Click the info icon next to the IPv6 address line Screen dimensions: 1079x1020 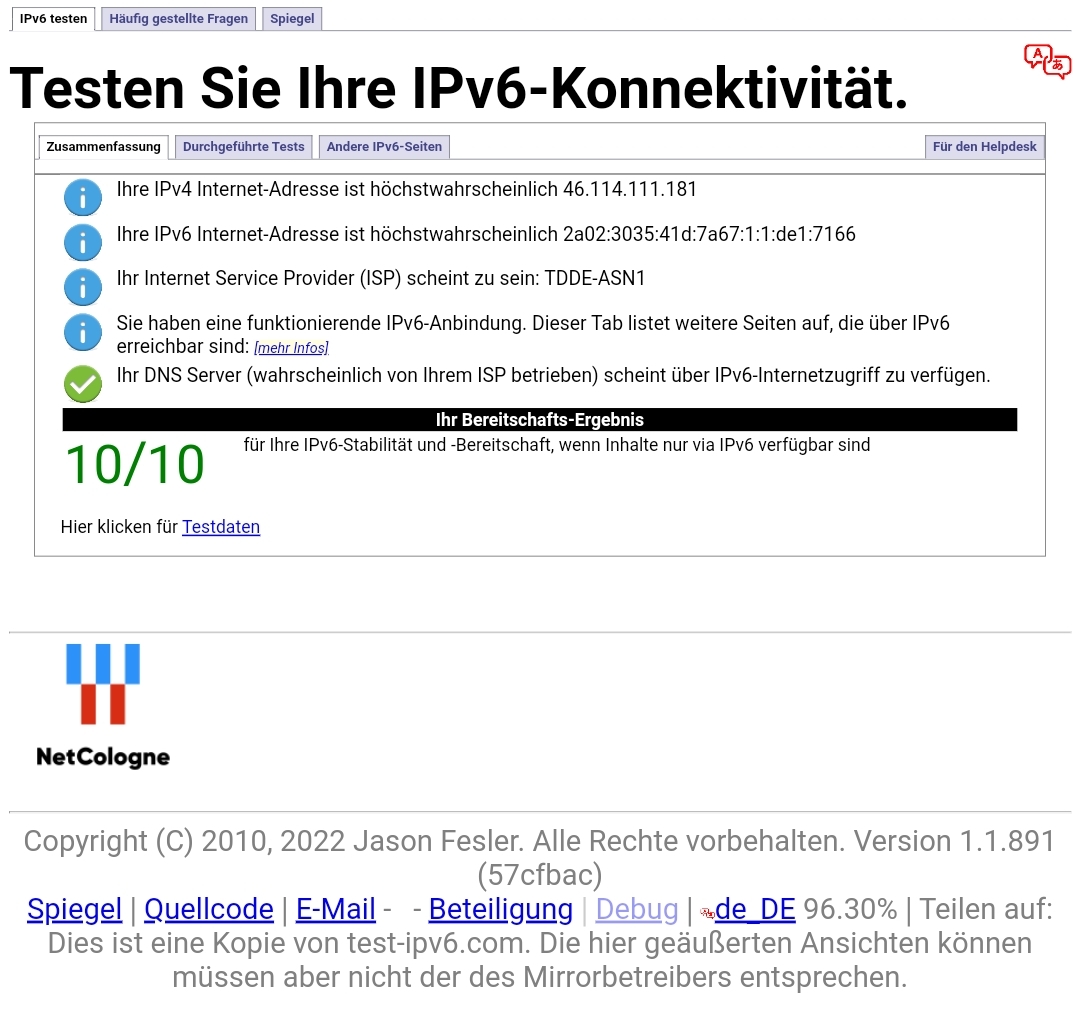point(82,242)
